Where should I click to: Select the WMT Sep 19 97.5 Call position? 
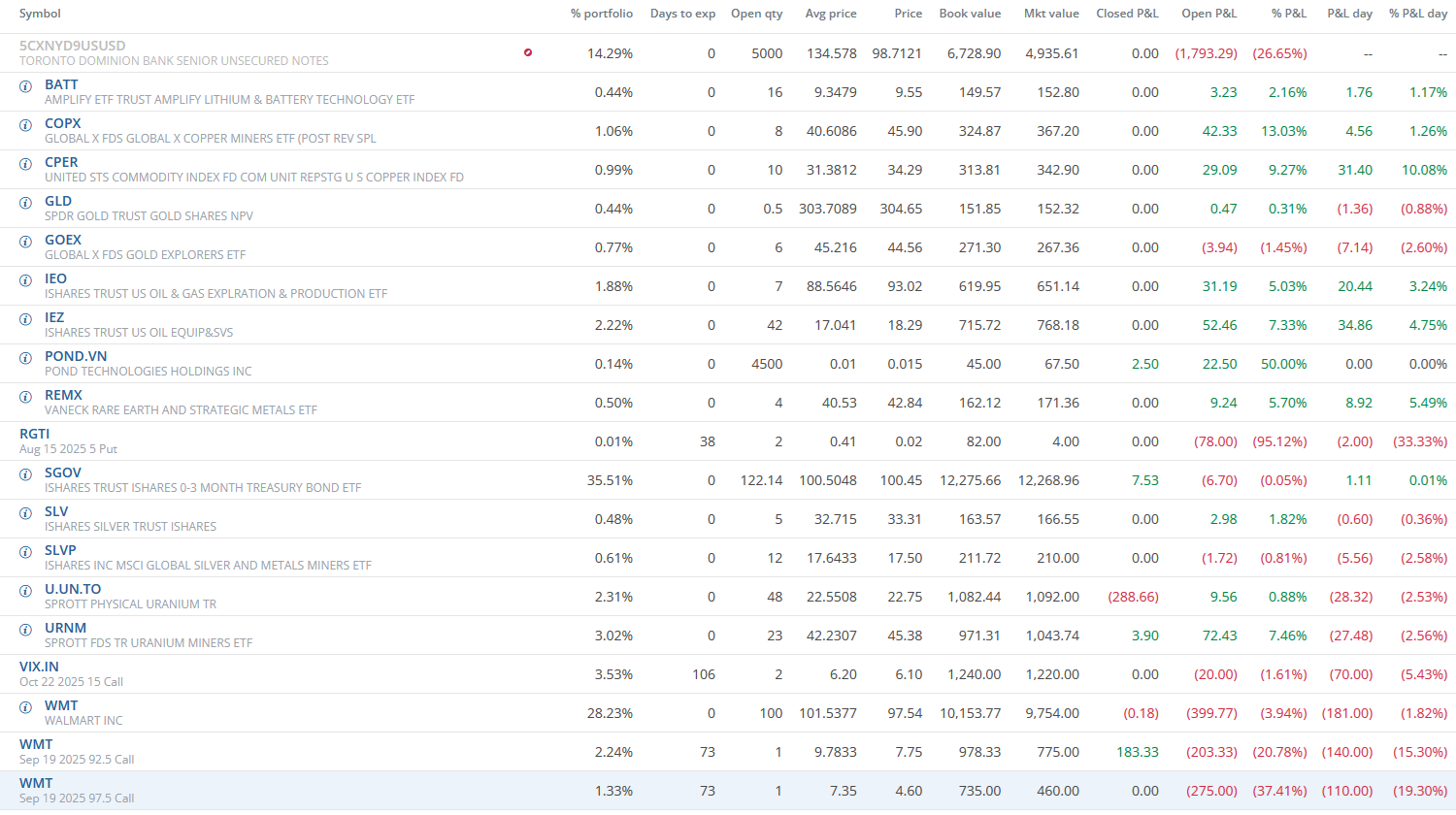point(36,783)
